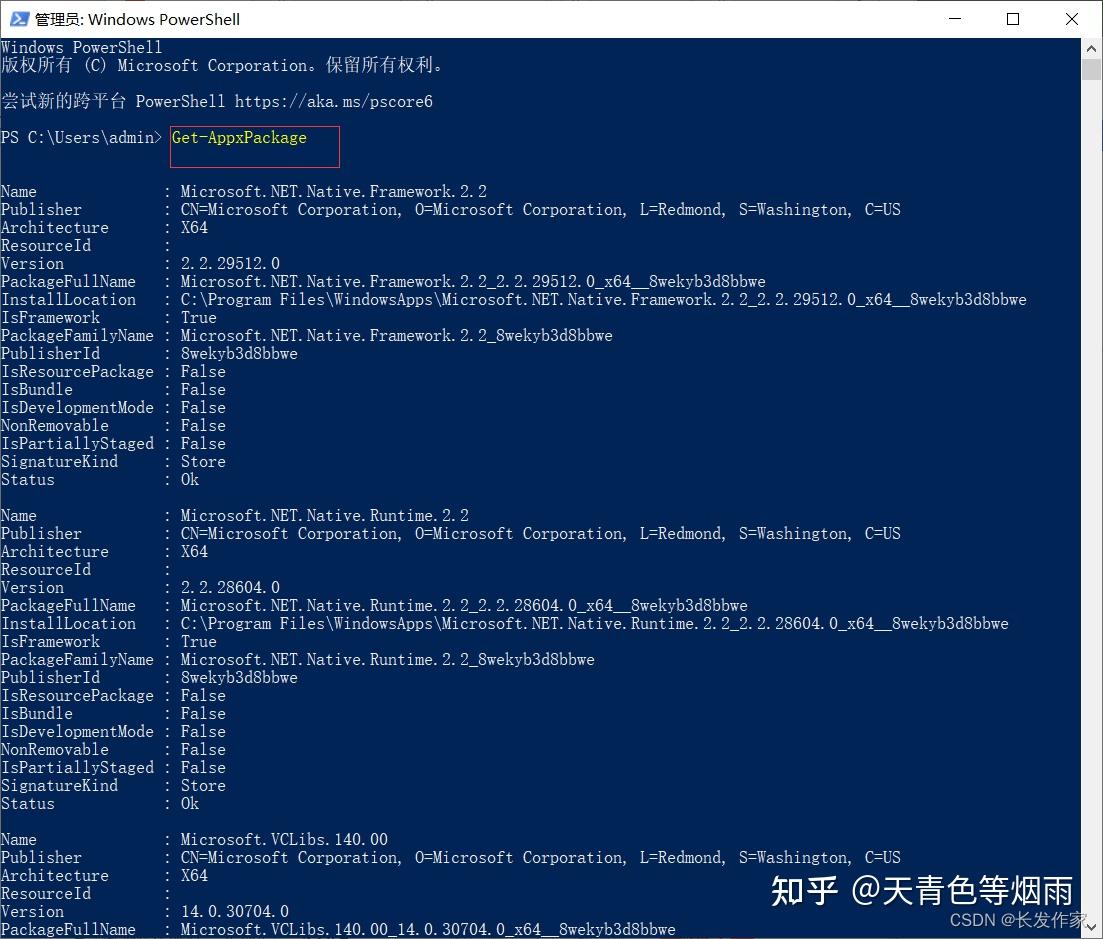
Task: Click the Runtime PackageFullName value
Action: point(464,606)
